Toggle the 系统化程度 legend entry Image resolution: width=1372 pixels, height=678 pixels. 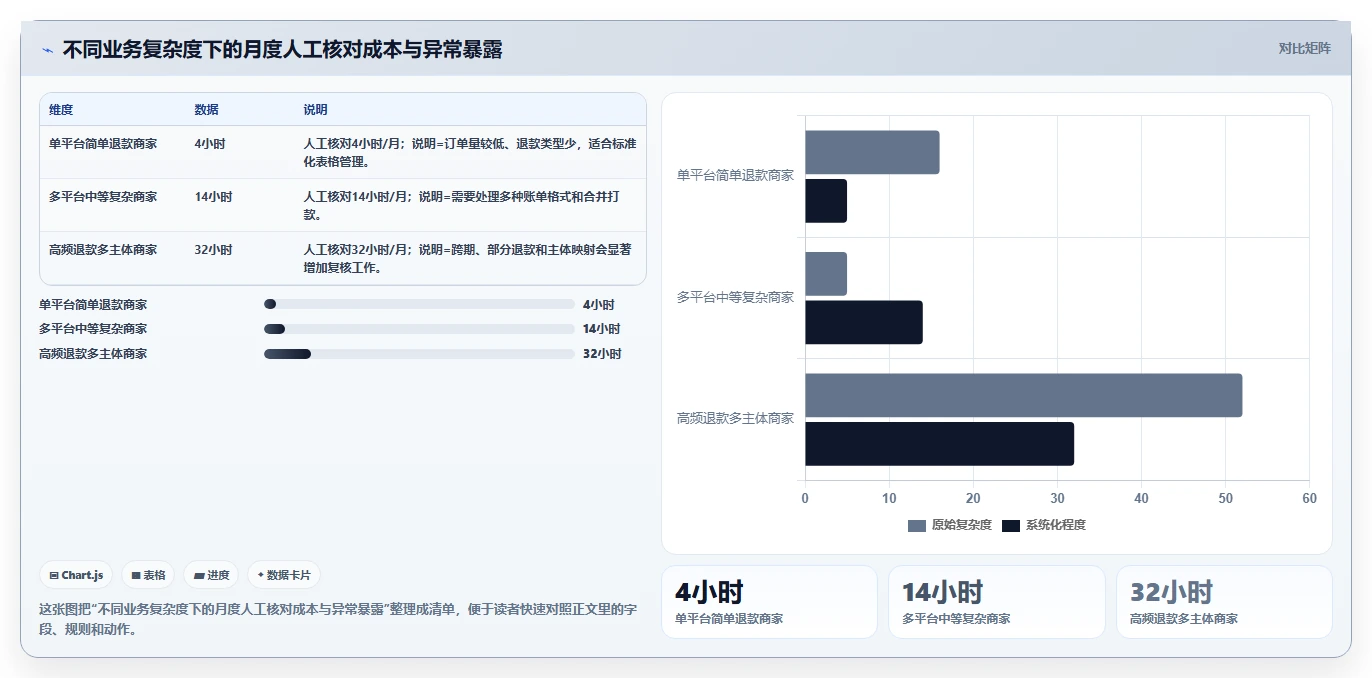(x=1044, y=525)
